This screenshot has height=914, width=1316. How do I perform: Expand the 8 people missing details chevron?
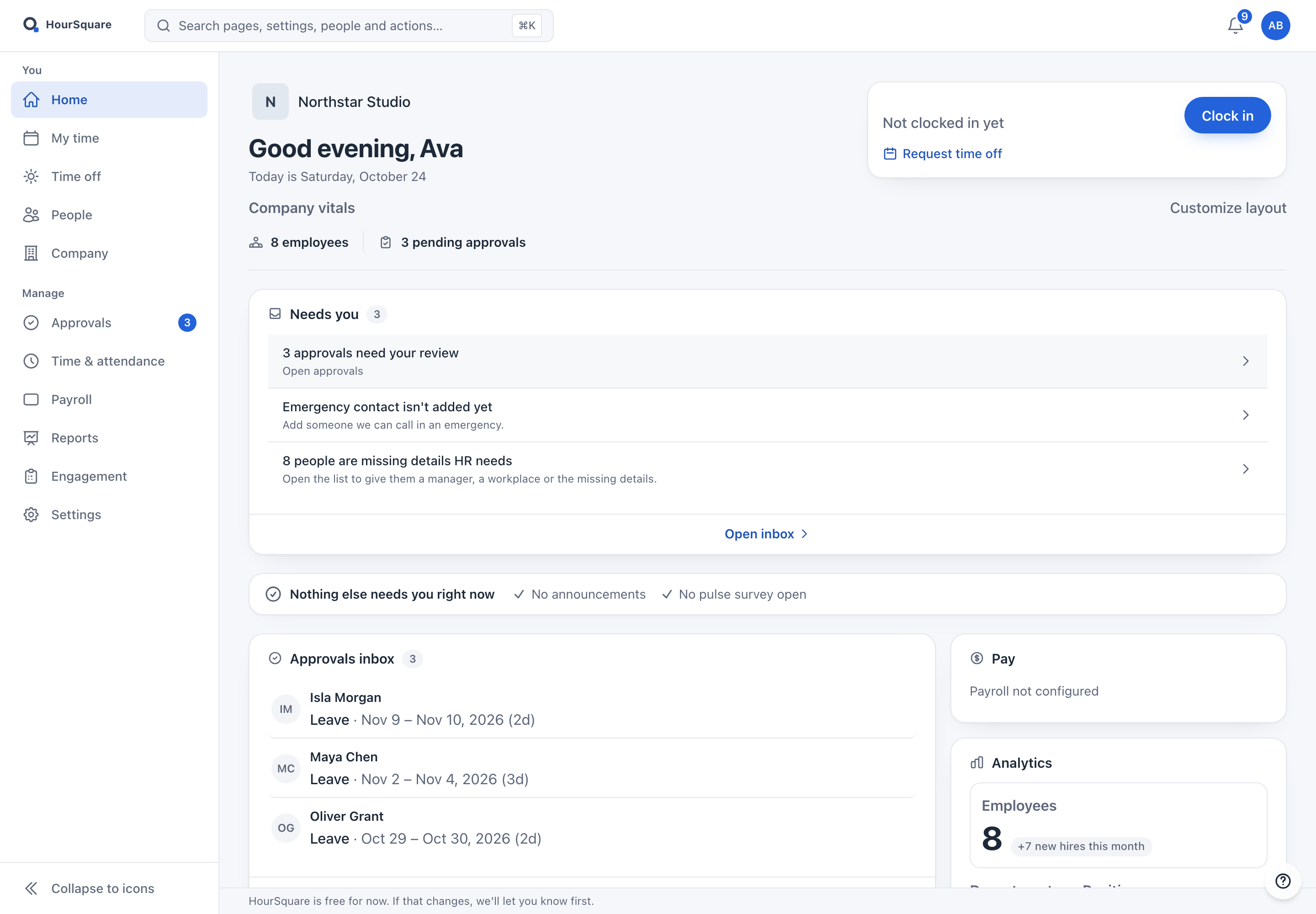1246,468
